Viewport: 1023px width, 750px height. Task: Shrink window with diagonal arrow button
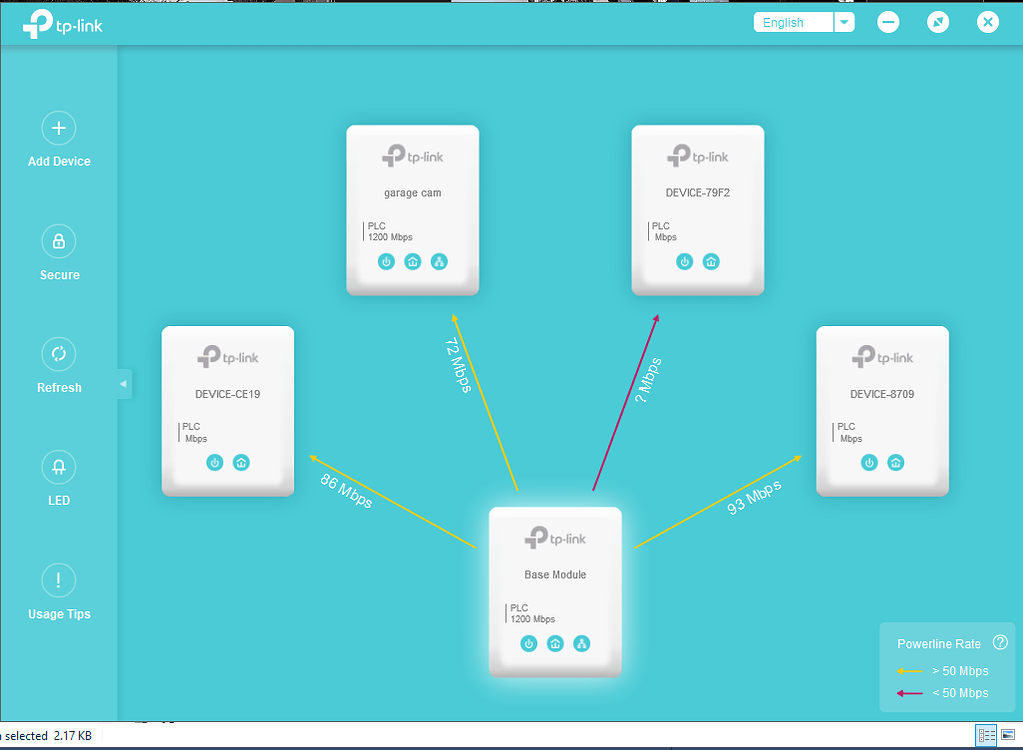click(x=938, y=22)
